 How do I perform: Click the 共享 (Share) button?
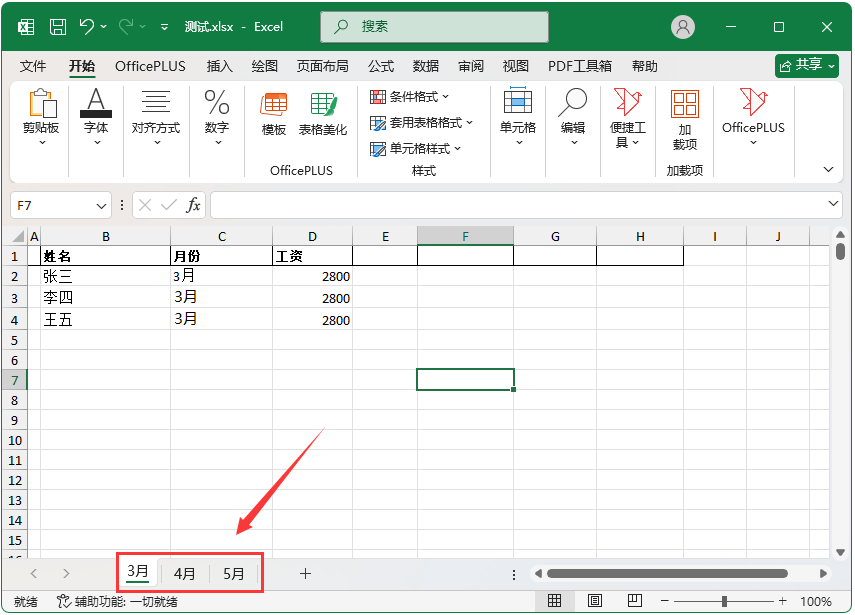tap(808, 65)
